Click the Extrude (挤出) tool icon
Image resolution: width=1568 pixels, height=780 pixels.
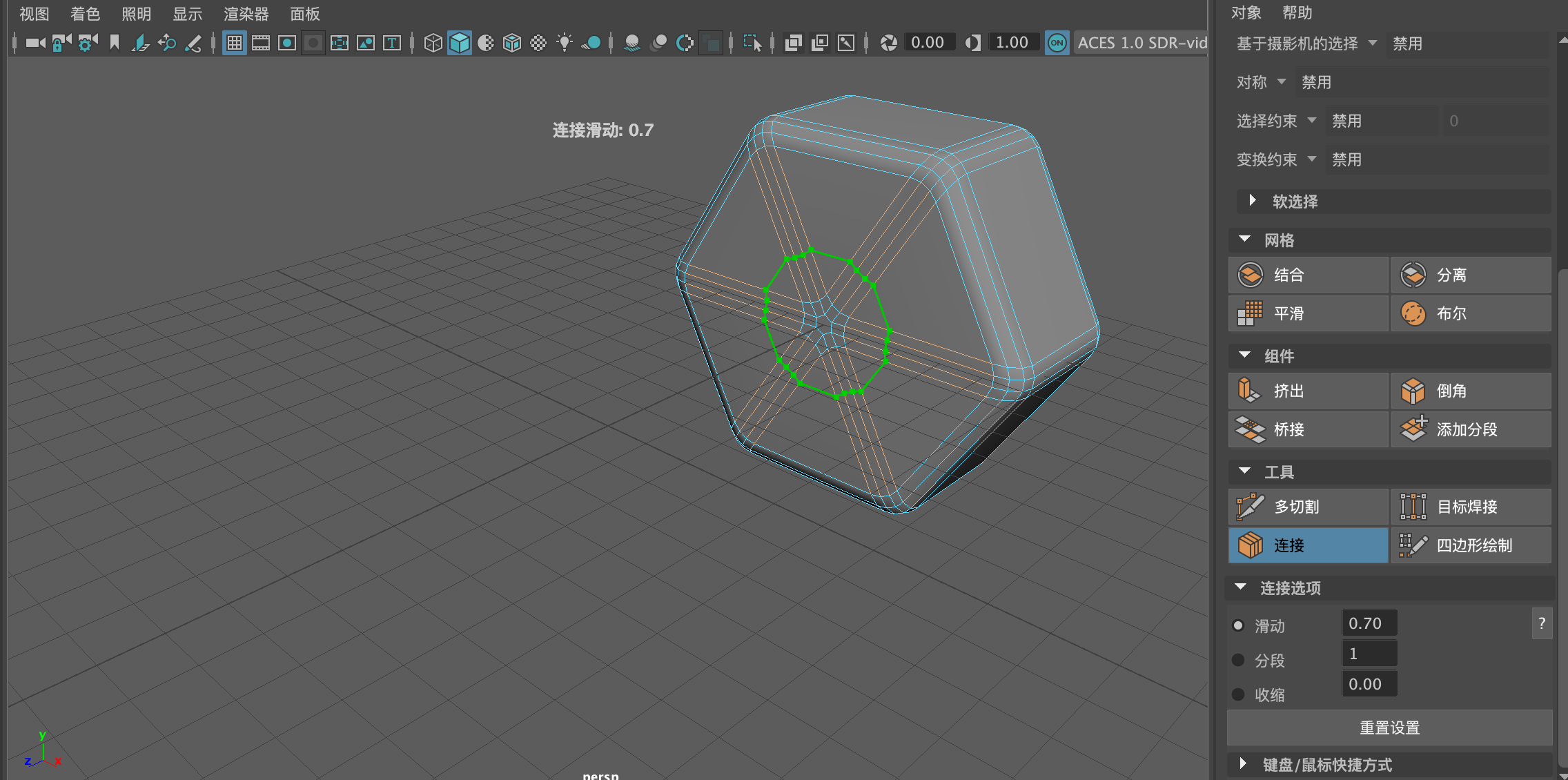(x=1250, y=391)
